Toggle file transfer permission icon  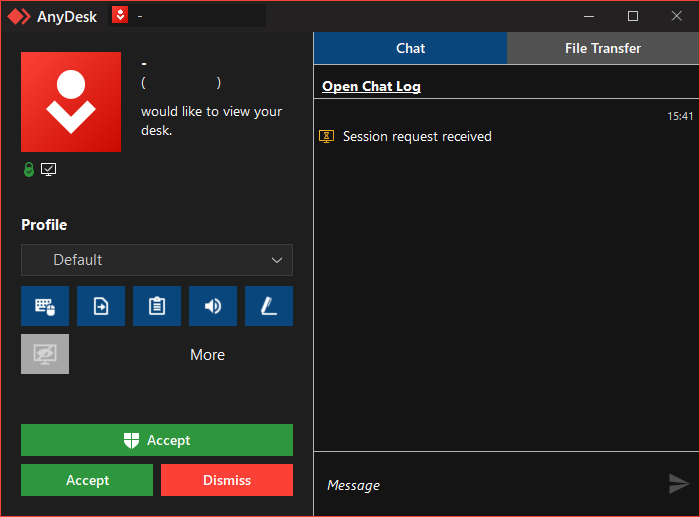(101, 306)
